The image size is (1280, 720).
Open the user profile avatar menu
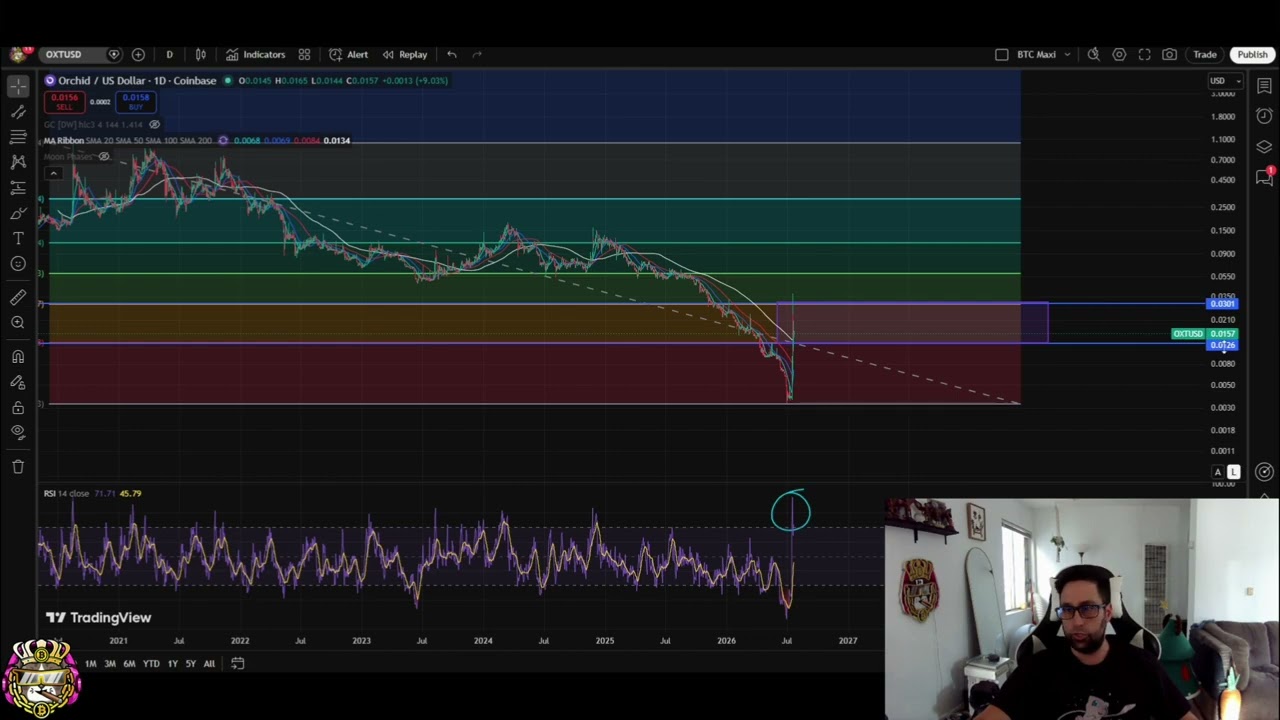click(18, 54)
